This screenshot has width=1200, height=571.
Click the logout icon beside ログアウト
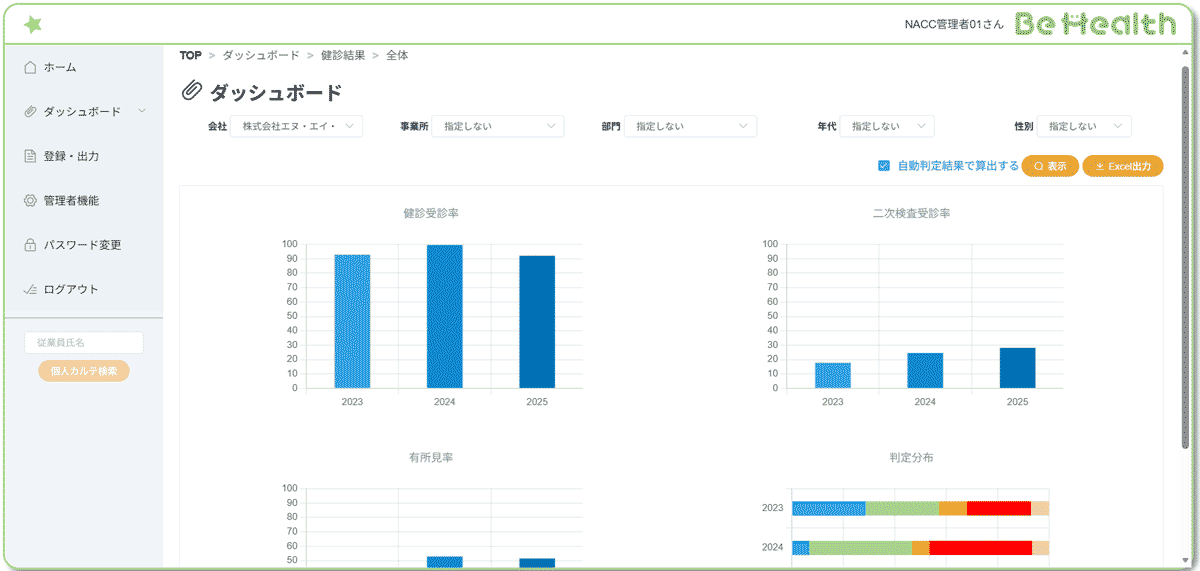(30, 290)
